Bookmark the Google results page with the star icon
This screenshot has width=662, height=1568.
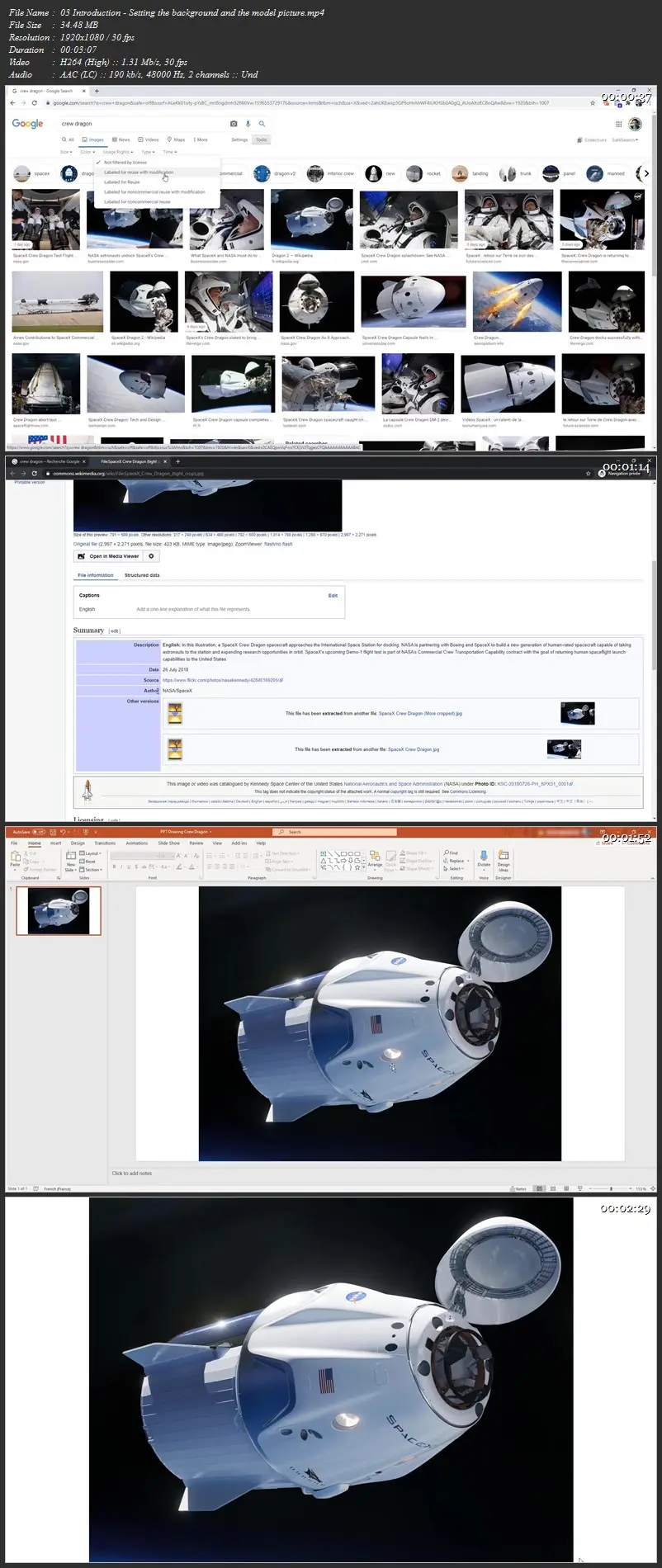click(593, 103)
